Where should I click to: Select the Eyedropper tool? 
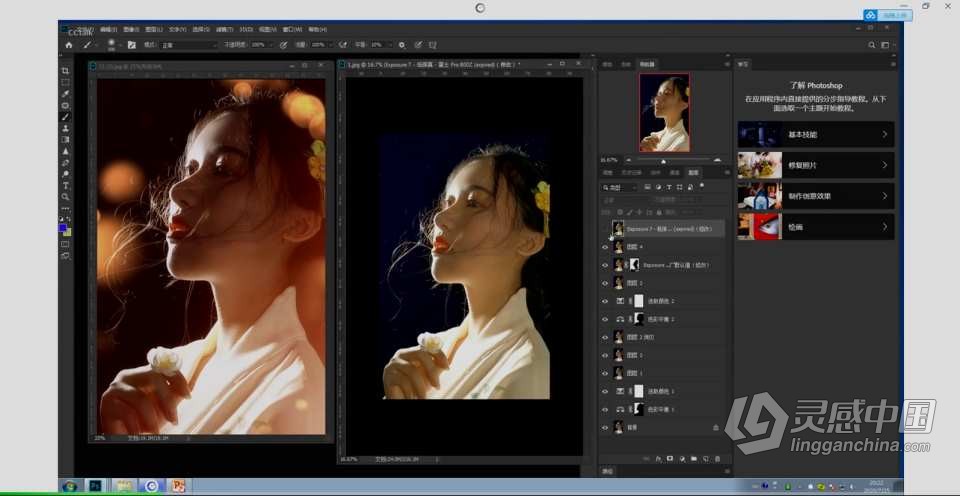pos(65,94)
